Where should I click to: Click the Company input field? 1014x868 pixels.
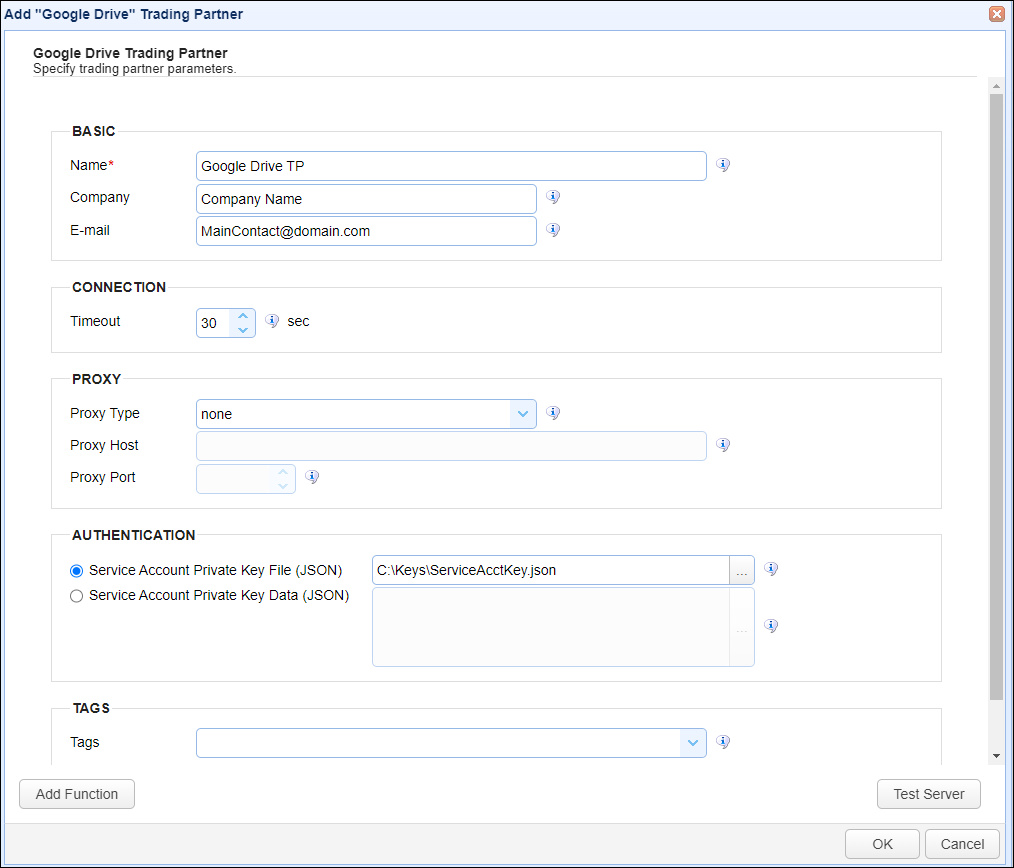[366, 199]
